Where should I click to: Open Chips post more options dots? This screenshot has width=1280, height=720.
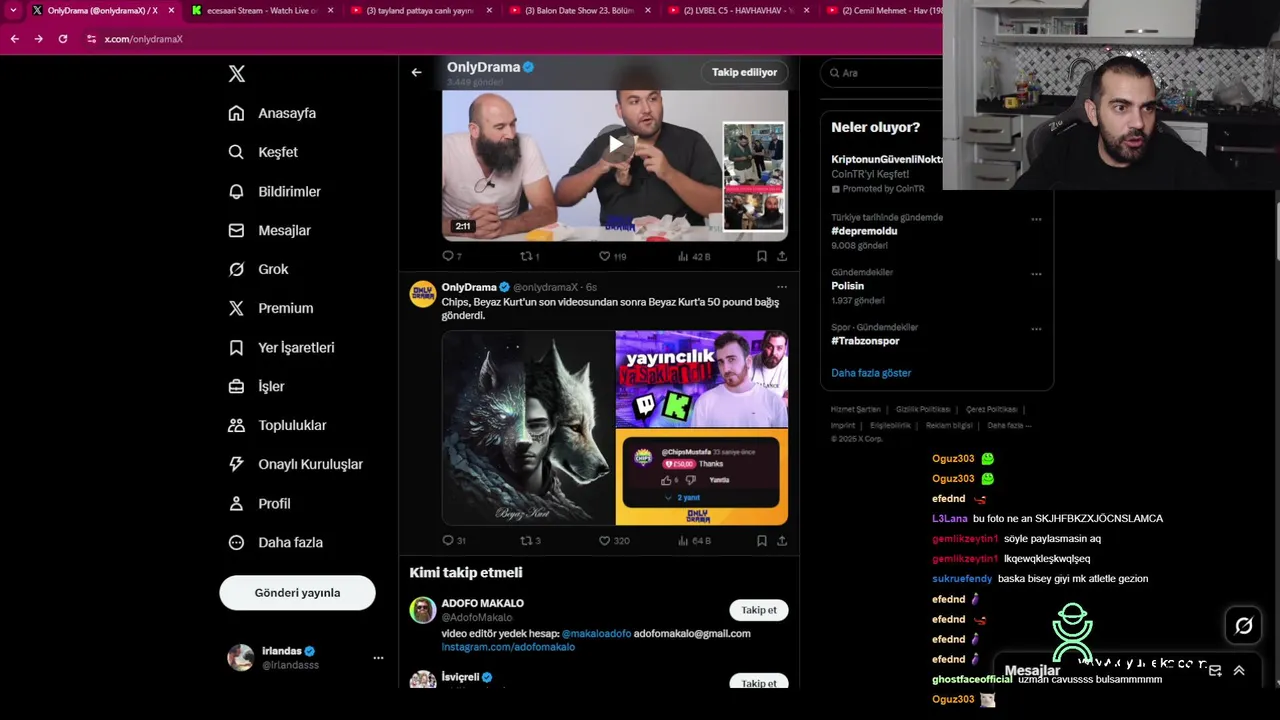pyautogui.click(x=782, y=287)
